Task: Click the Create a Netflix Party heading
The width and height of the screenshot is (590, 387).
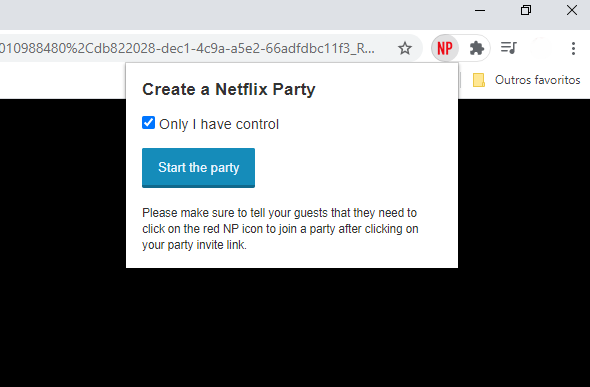Action: click(229, 90)
